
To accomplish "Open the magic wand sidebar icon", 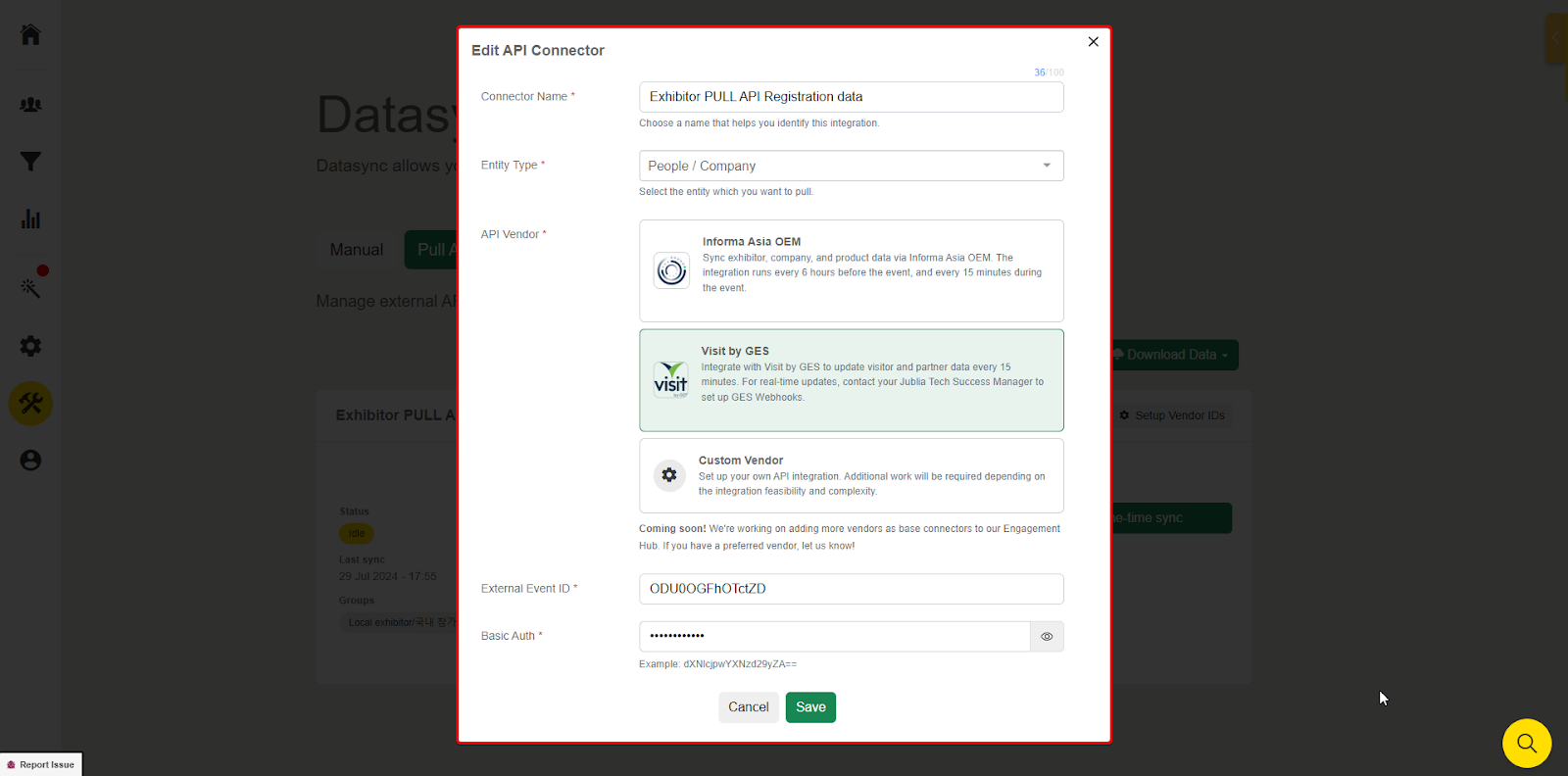I will tap(30, 288).
